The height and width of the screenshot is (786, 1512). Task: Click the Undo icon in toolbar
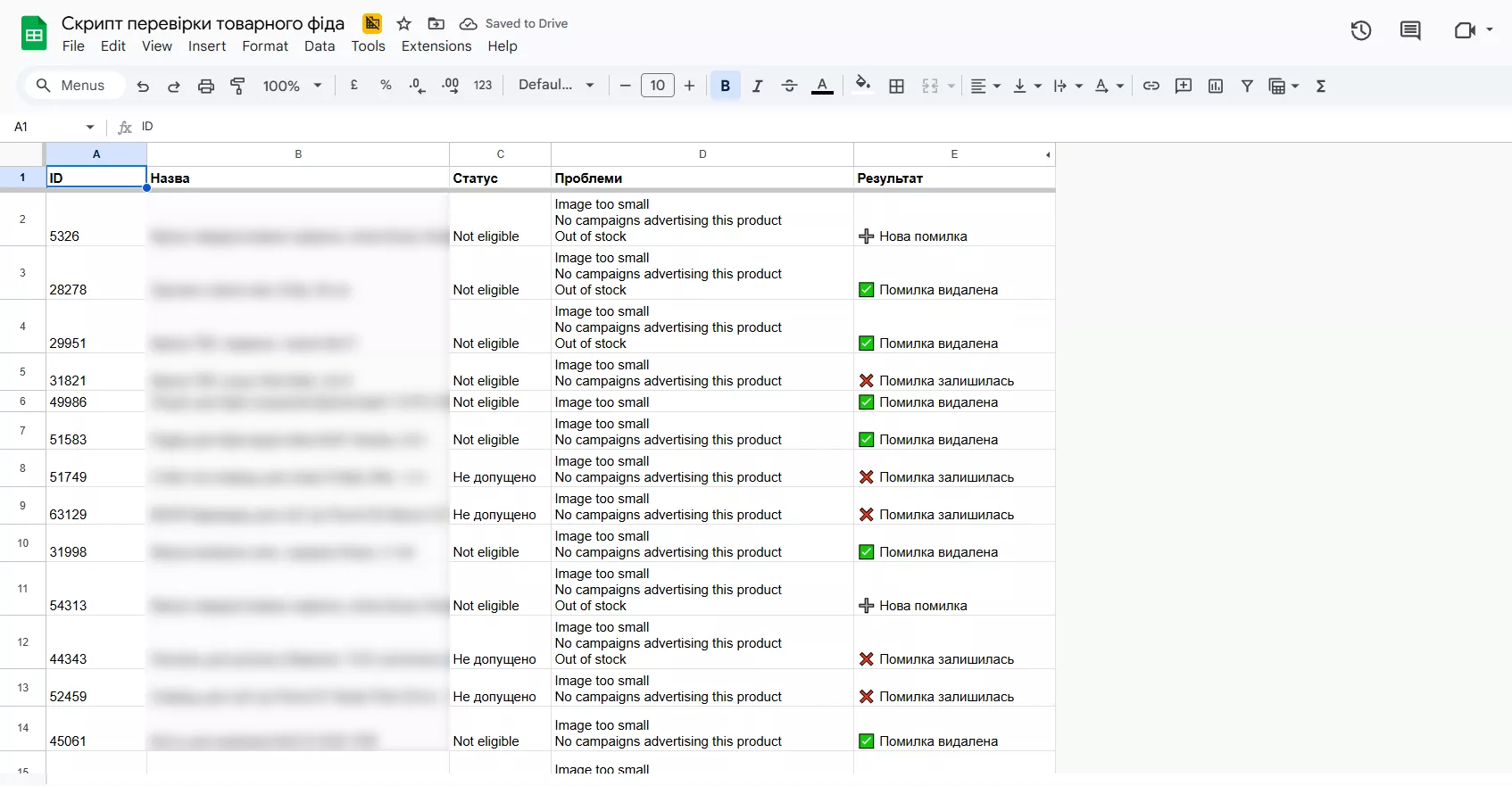pyautogui.click(x=143, y=87)
